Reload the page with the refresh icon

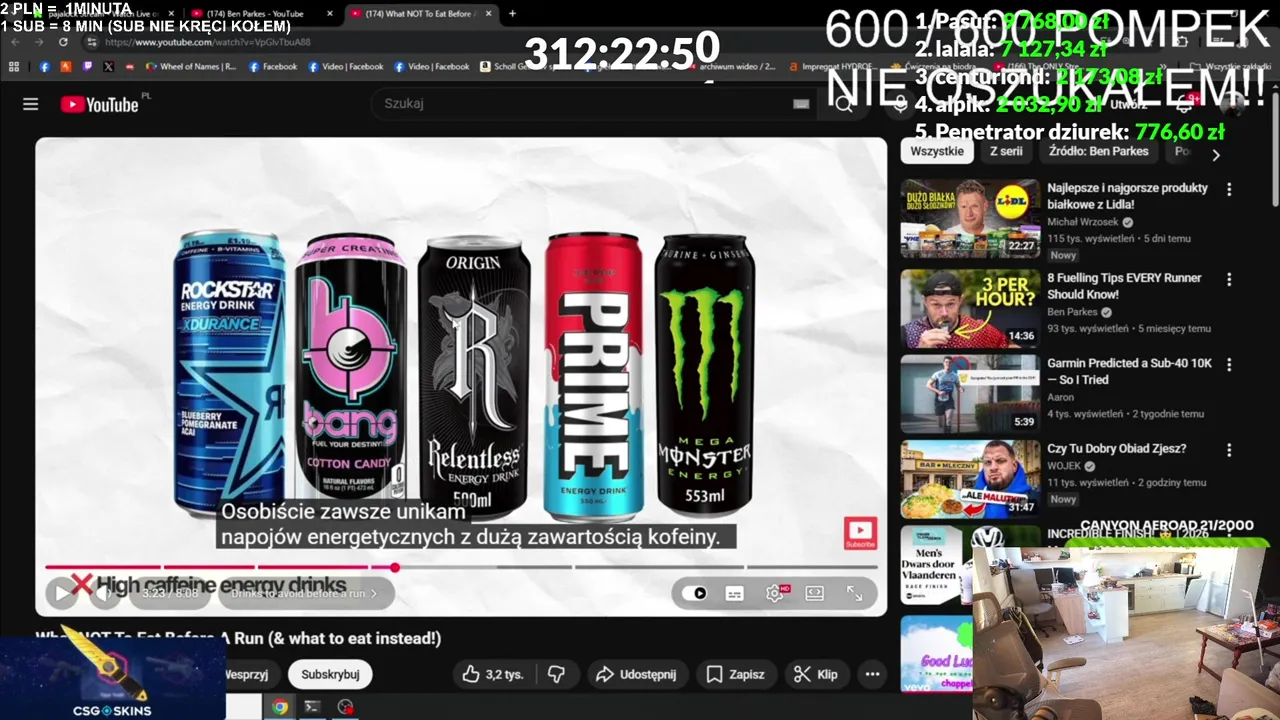pyautogui.click(x=62, y=42)
